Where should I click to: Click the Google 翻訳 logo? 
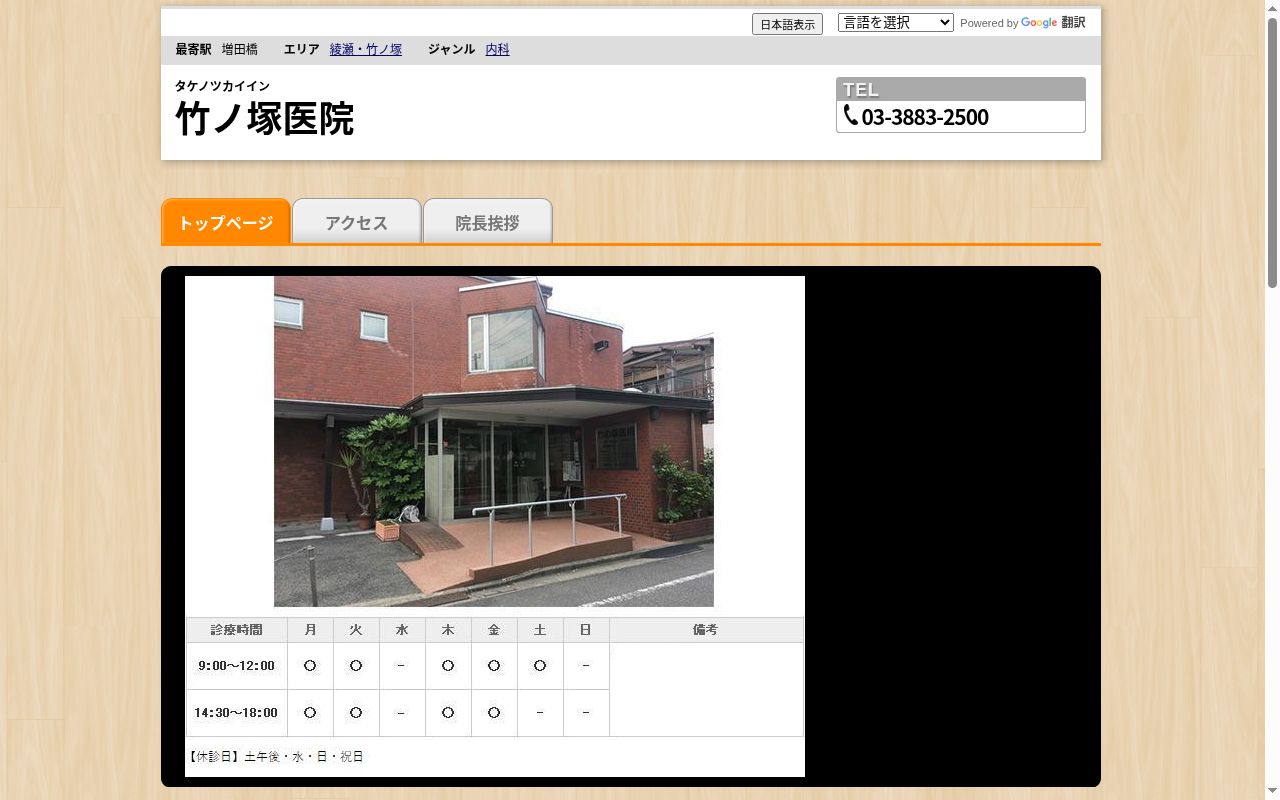pyautogui.click(x=1053, y=22)
